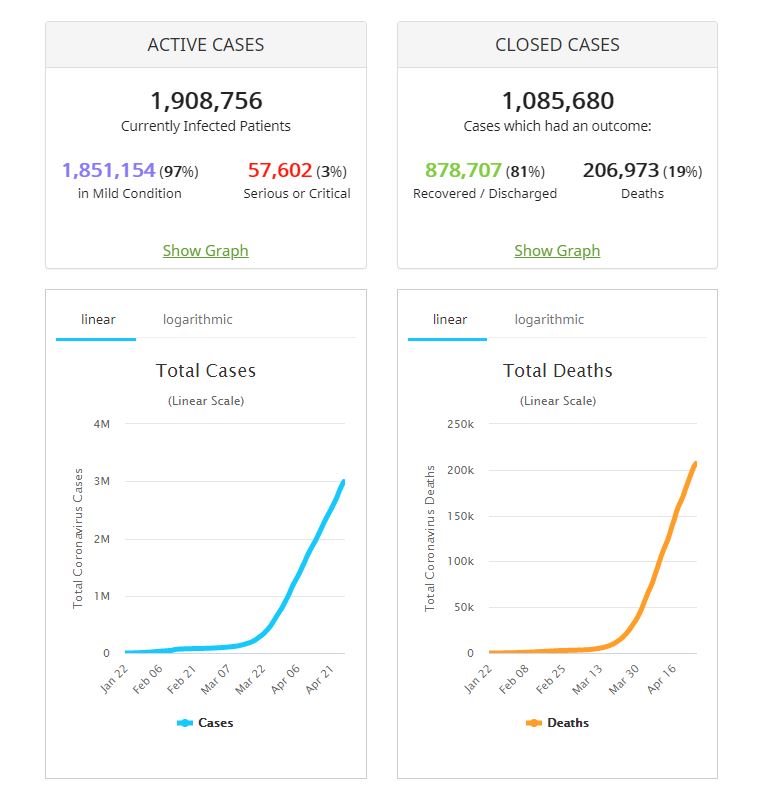This screenshot has width=763, height=804.
Task: Open Show Graph link under Active Cases
Action: pos(205,251)
